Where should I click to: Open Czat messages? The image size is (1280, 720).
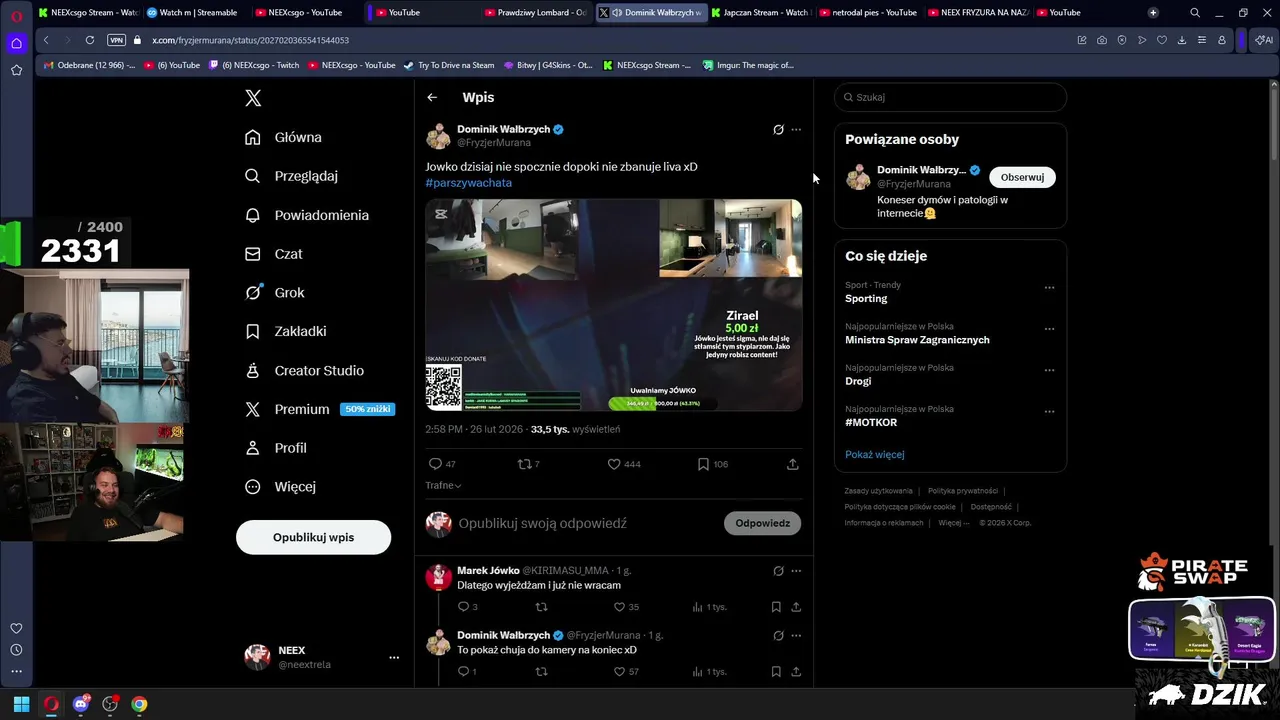[274, 254]
